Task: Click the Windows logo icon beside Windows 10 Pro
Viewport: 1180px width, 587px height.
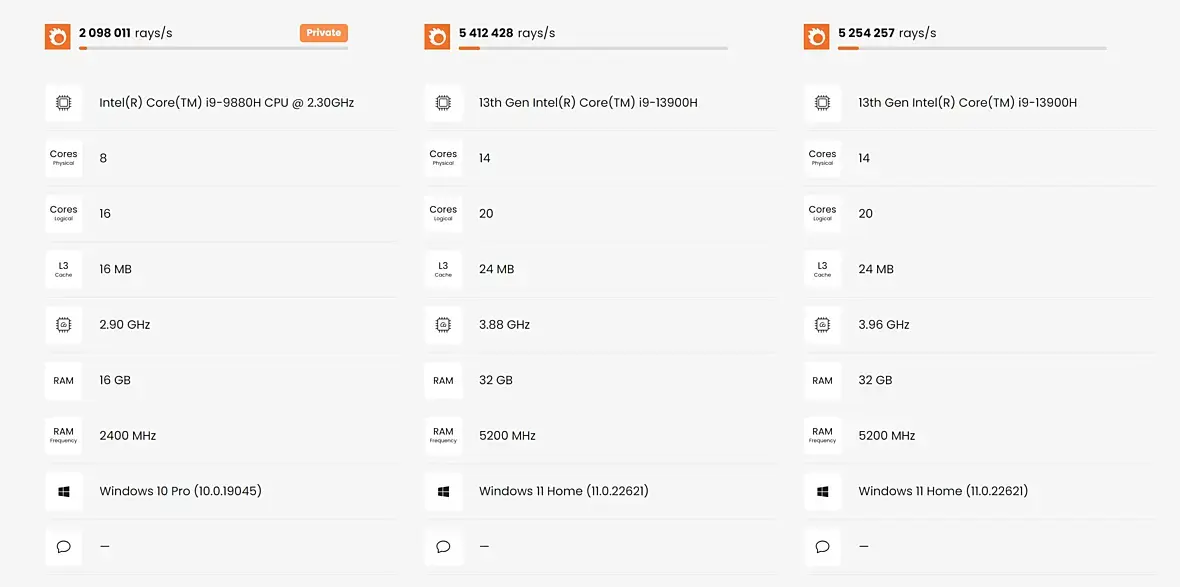Action: tap(63, 491)
